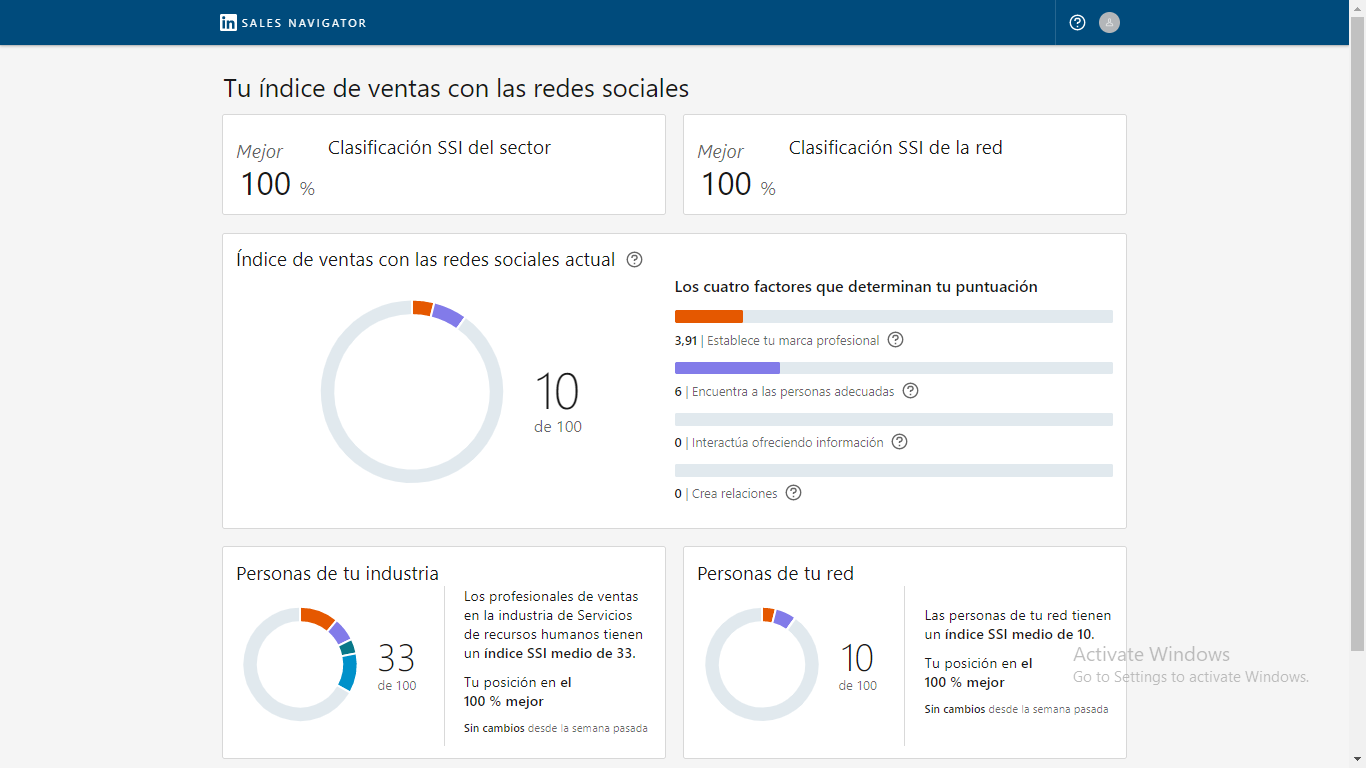Screen dimensions: 1366x768
Task: Click the '10 de 100' main score
Action: [557, 402]
